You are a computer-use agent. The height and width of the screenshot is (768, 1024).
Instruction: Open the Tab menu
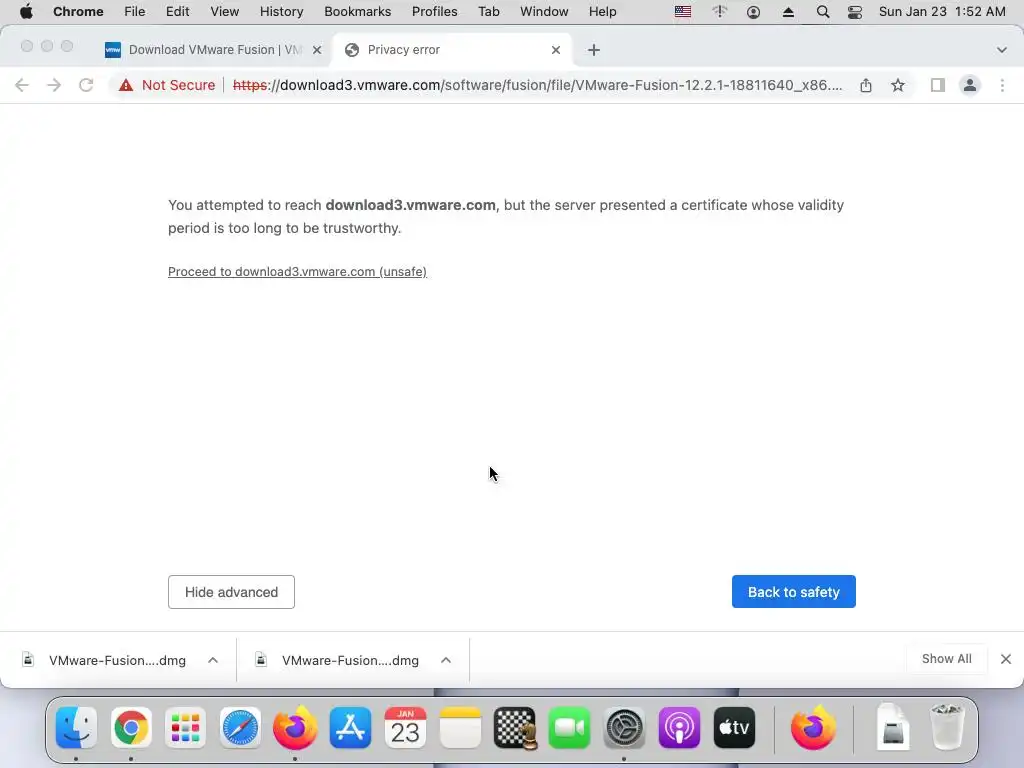coord(488,12)
